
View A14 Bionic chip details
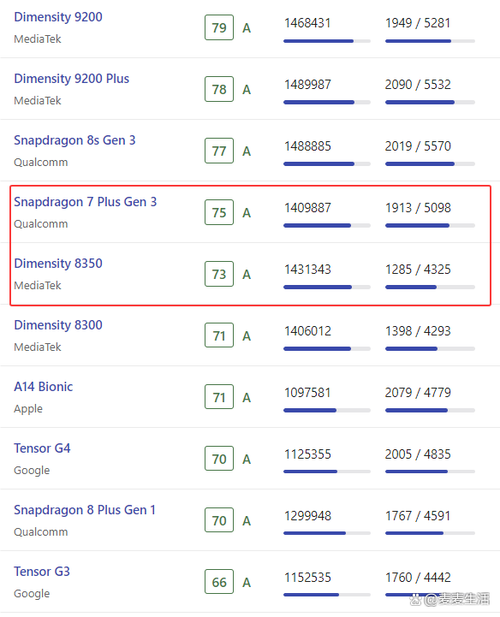point(43,387)
